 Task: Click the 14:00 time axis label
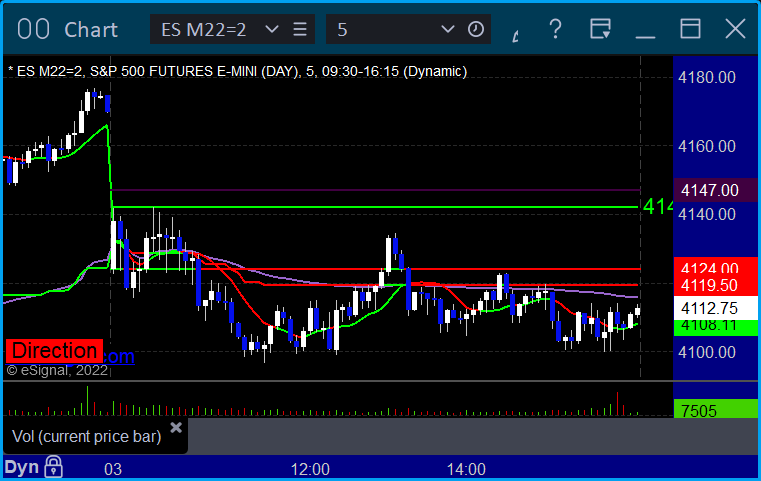pyautogui.click(x=466, y=469)
